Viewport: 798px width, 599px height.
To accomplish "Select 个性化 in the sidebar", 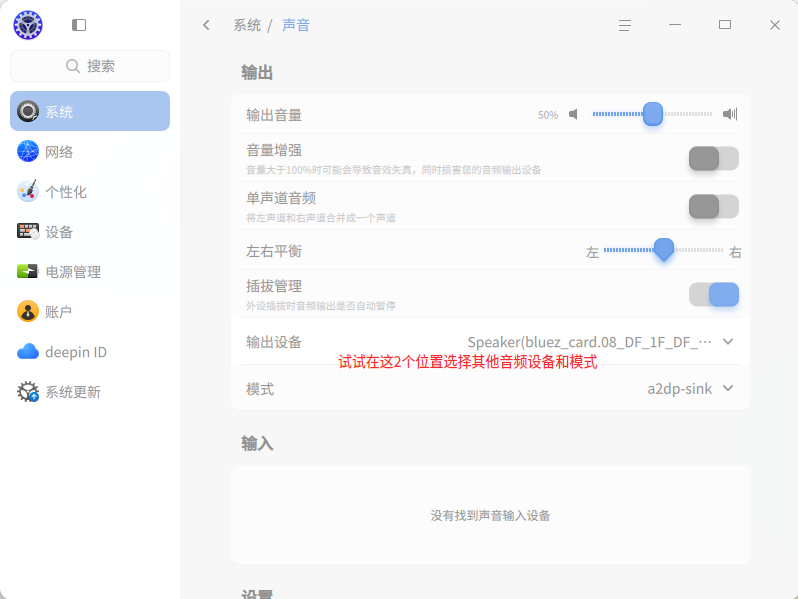I will click(x=90, y=191).
